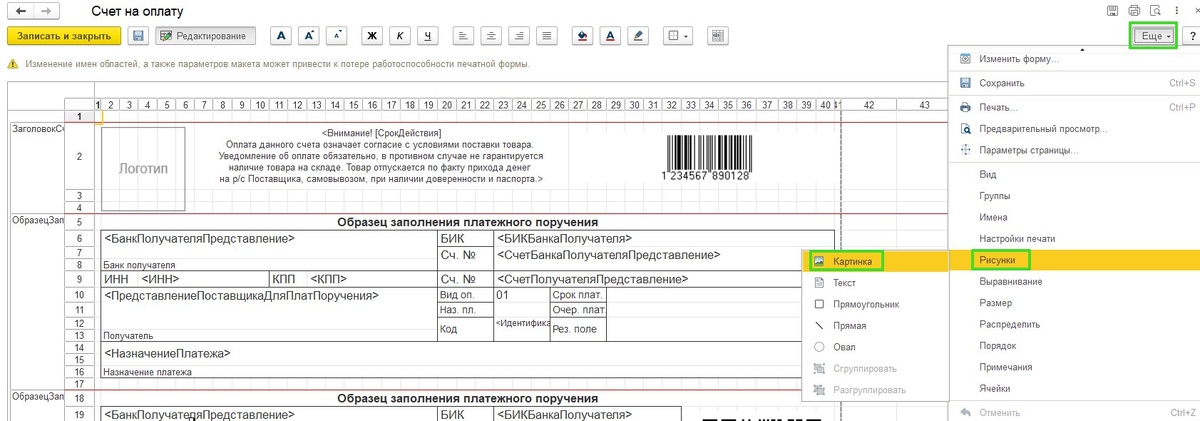Choose Картинка in the submenu
Image resolution: width=1200 pixels, height=421 pixels.
point(875,261)
